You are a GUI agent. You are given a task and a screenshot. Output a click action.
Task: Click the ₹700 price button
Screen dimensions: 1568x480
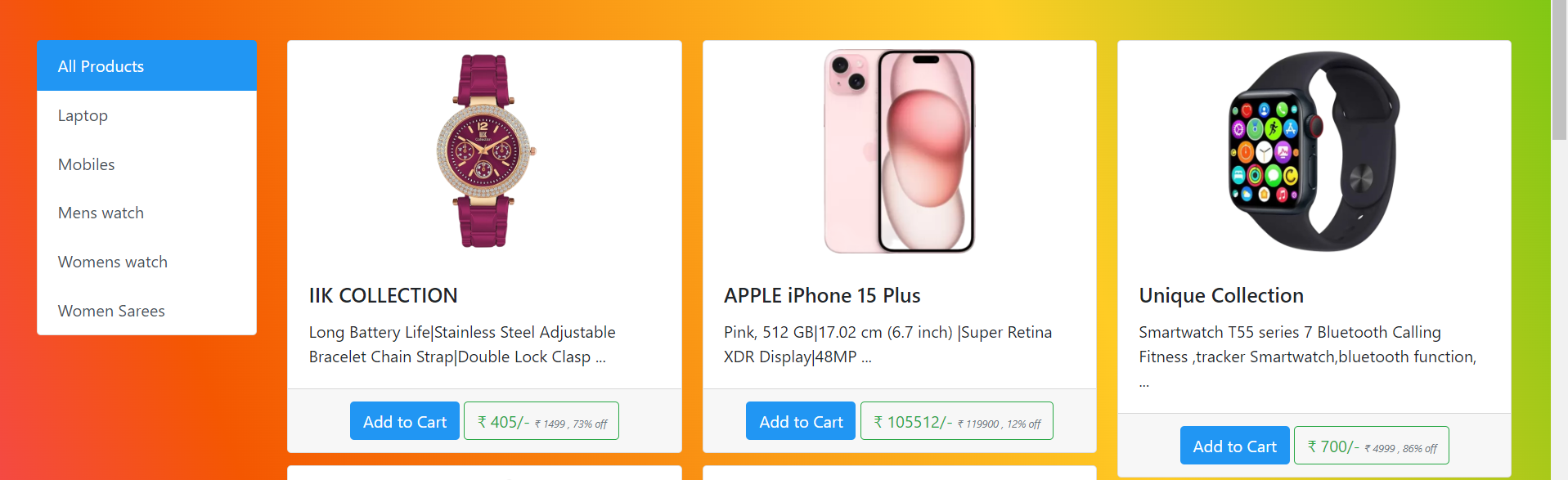[1371, 446]
